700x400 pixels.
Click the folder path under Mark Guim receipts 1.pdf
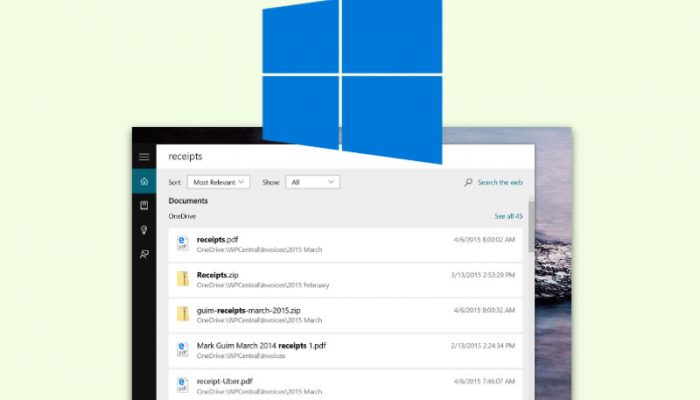(x=241, y=356)
